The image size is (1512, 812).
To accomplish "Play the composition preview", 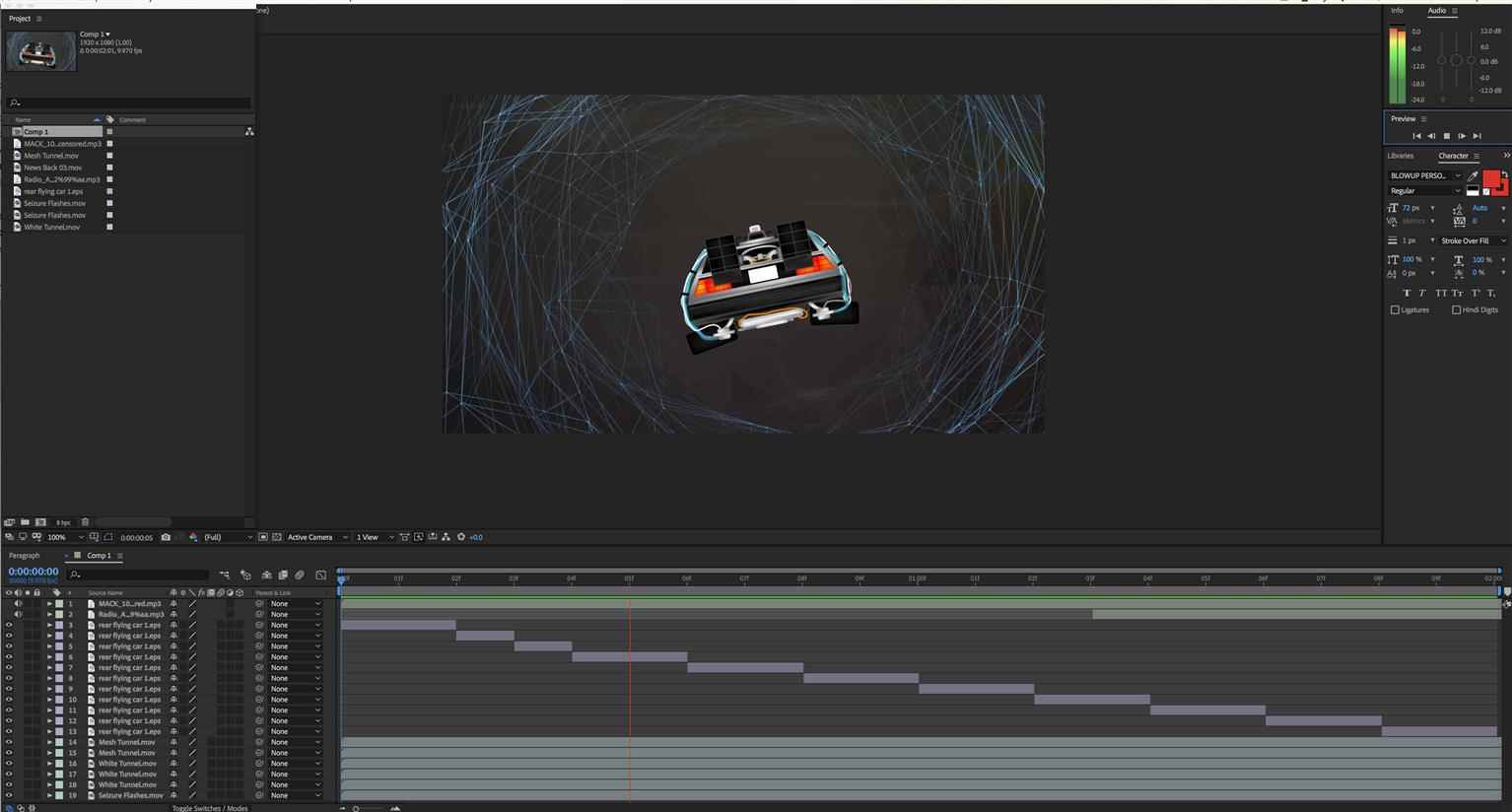I will tap(1447, 136).
